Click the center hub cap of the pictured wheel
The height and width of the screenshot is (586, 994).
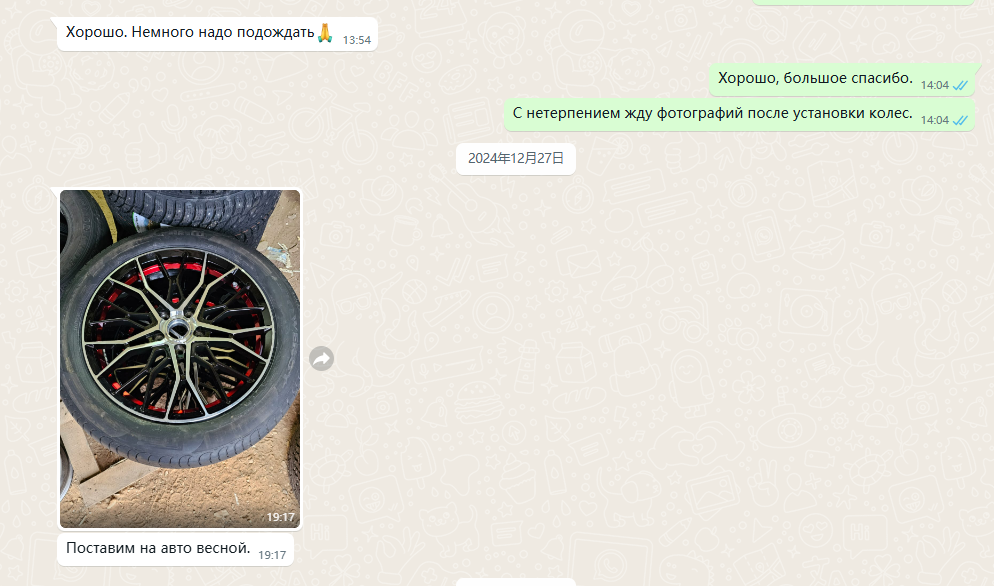click(178, 329)
